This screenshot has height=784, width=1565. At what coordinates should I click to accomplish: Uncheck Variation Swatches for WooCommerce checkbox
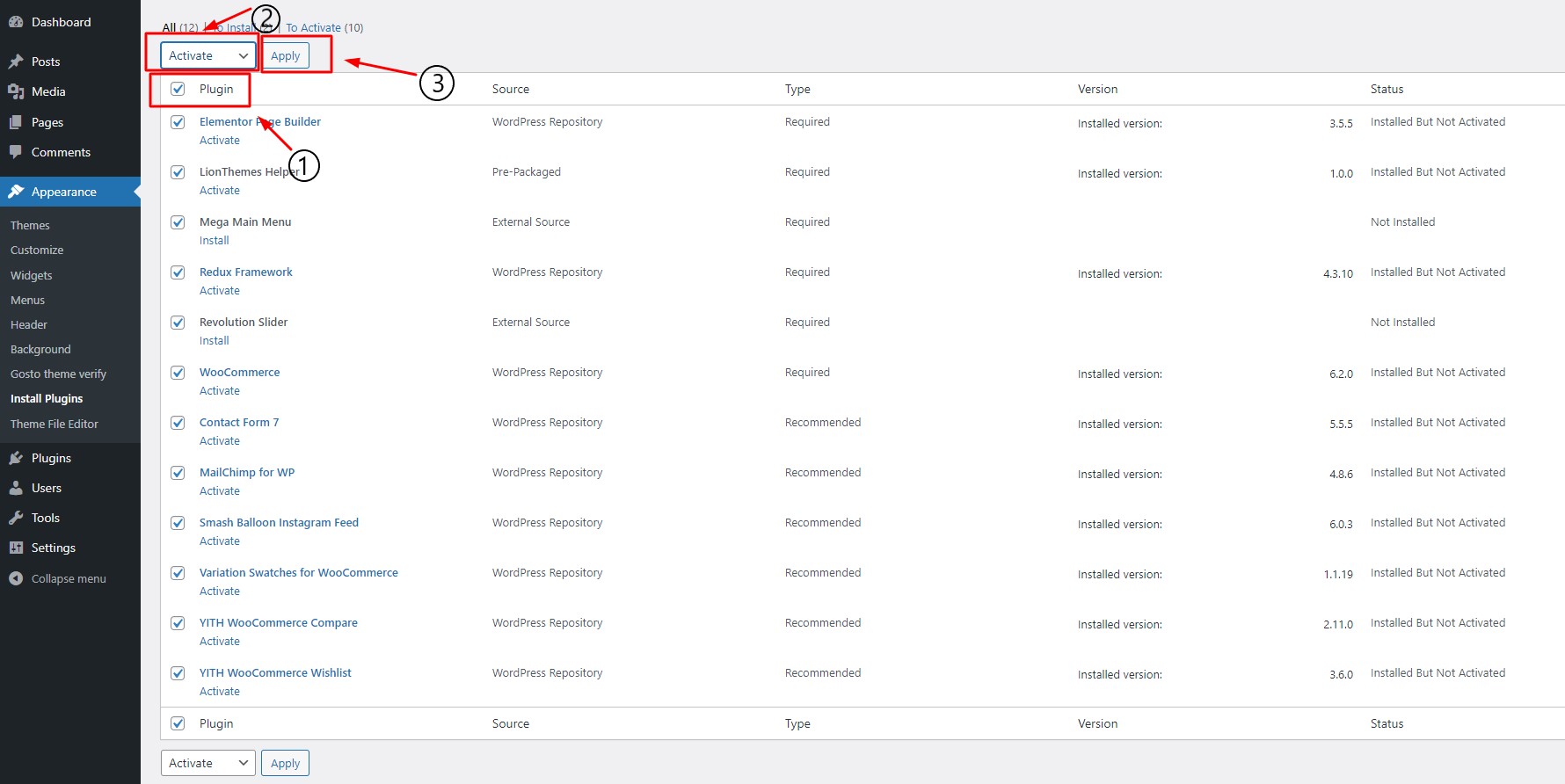(178, 573)
